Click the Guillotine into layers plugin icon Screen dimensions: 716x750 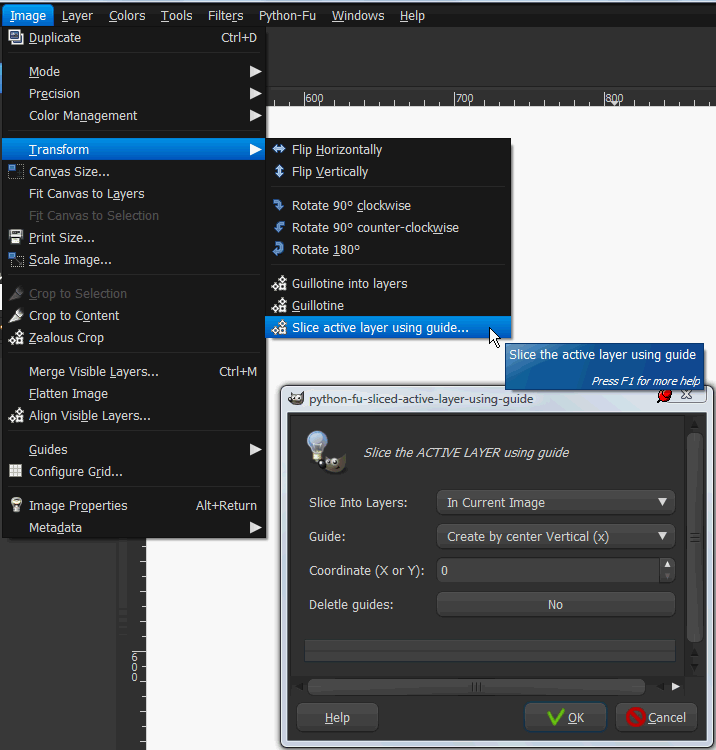[x=279, y=283]
